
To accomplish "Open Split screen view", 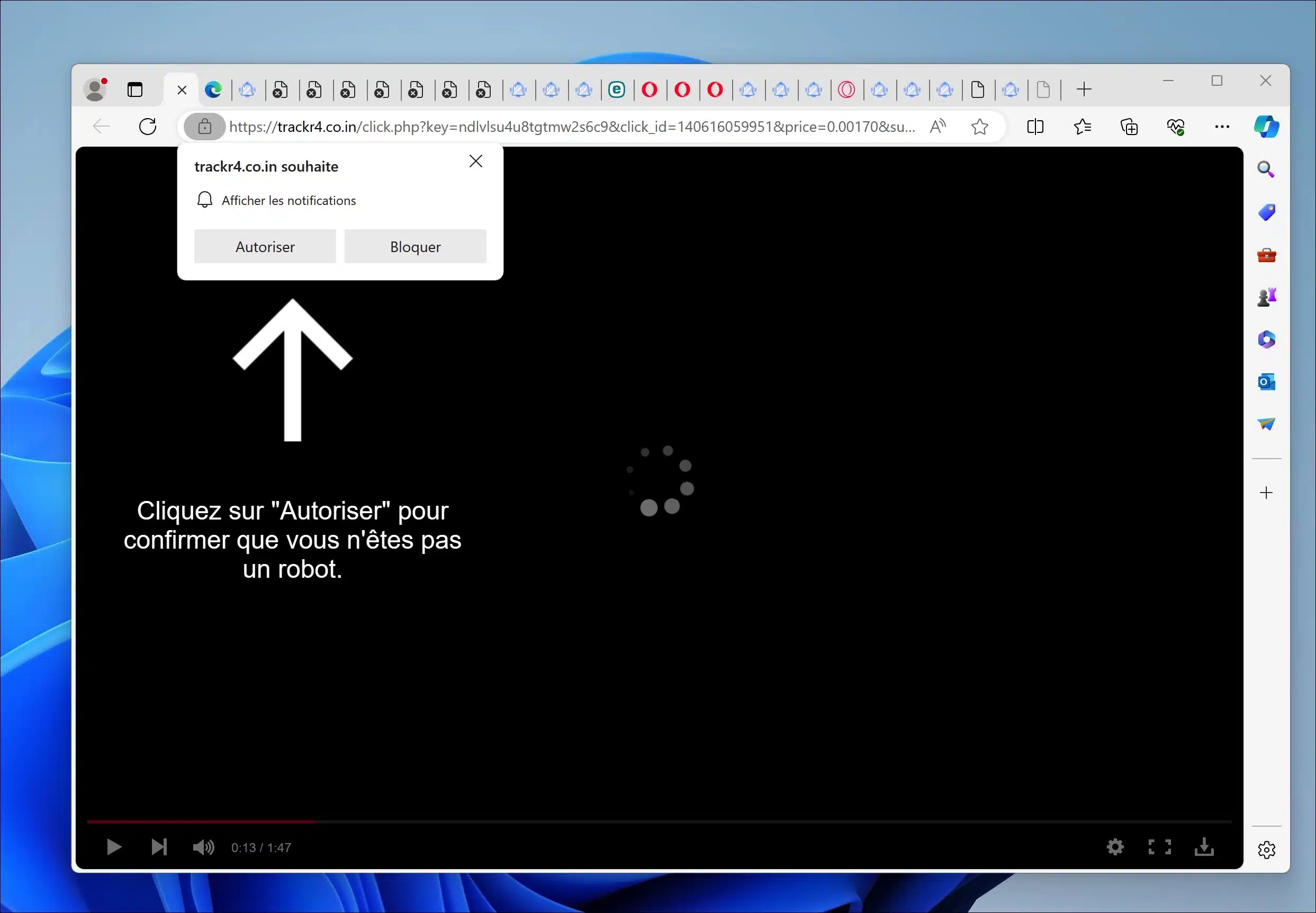I will (1035, 127).
